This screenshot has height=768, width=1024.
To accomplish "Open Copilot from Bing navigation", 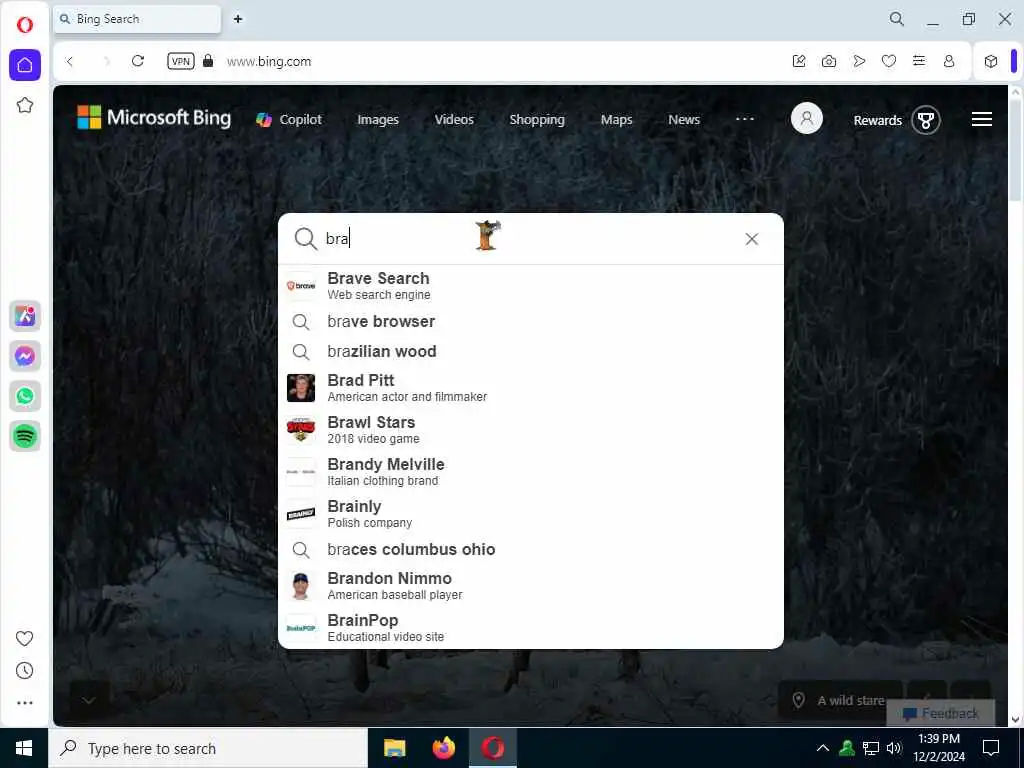I will [x=289, y=120].
